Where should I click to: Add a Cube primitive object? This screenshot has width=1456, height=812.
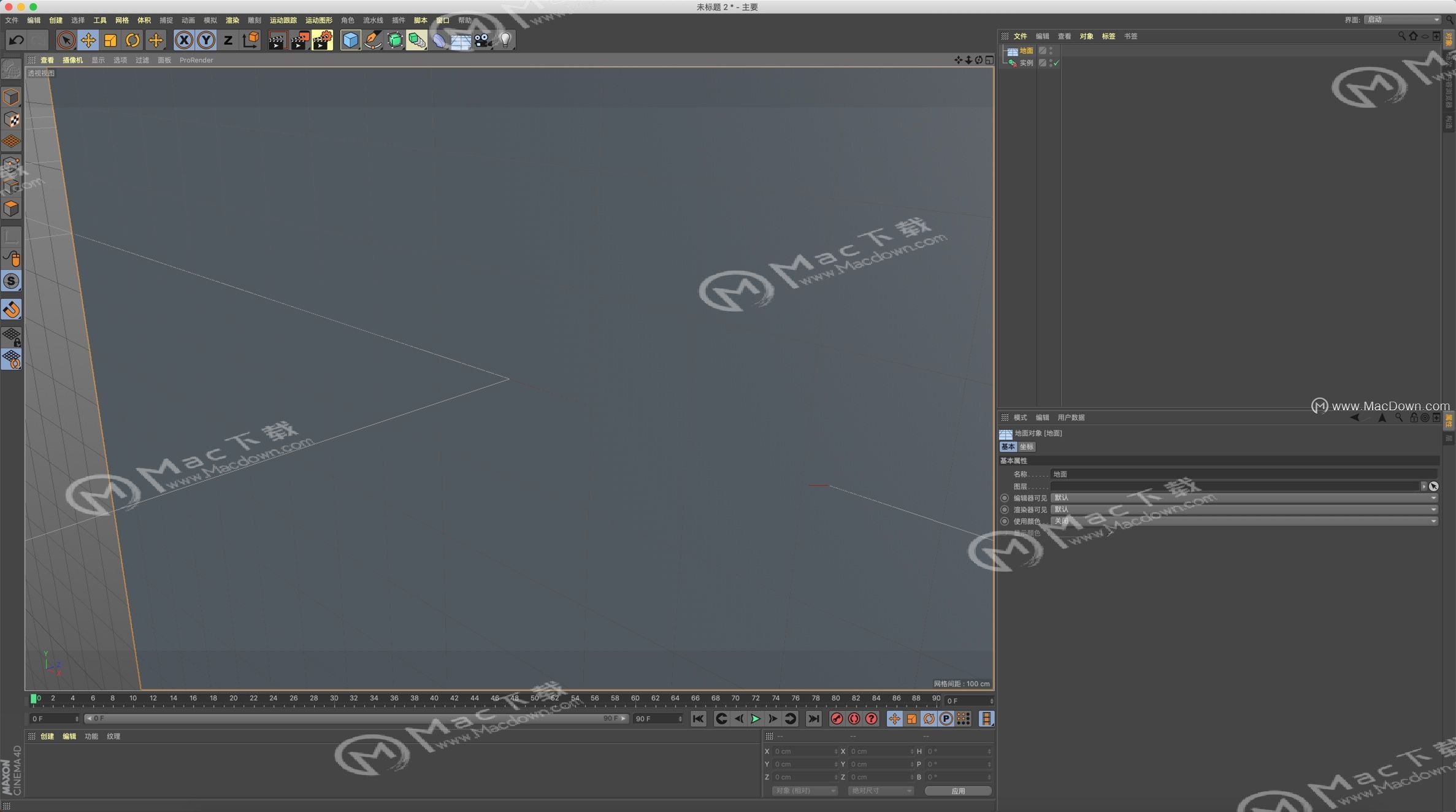coord(350,40)
